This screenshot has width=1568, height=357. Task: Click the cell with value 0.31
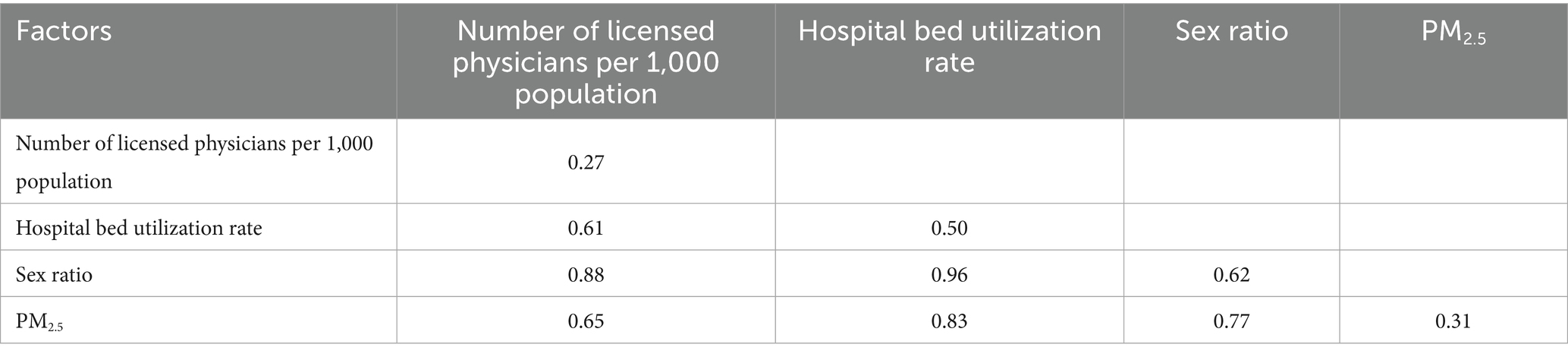click(x=1453, y=321)
